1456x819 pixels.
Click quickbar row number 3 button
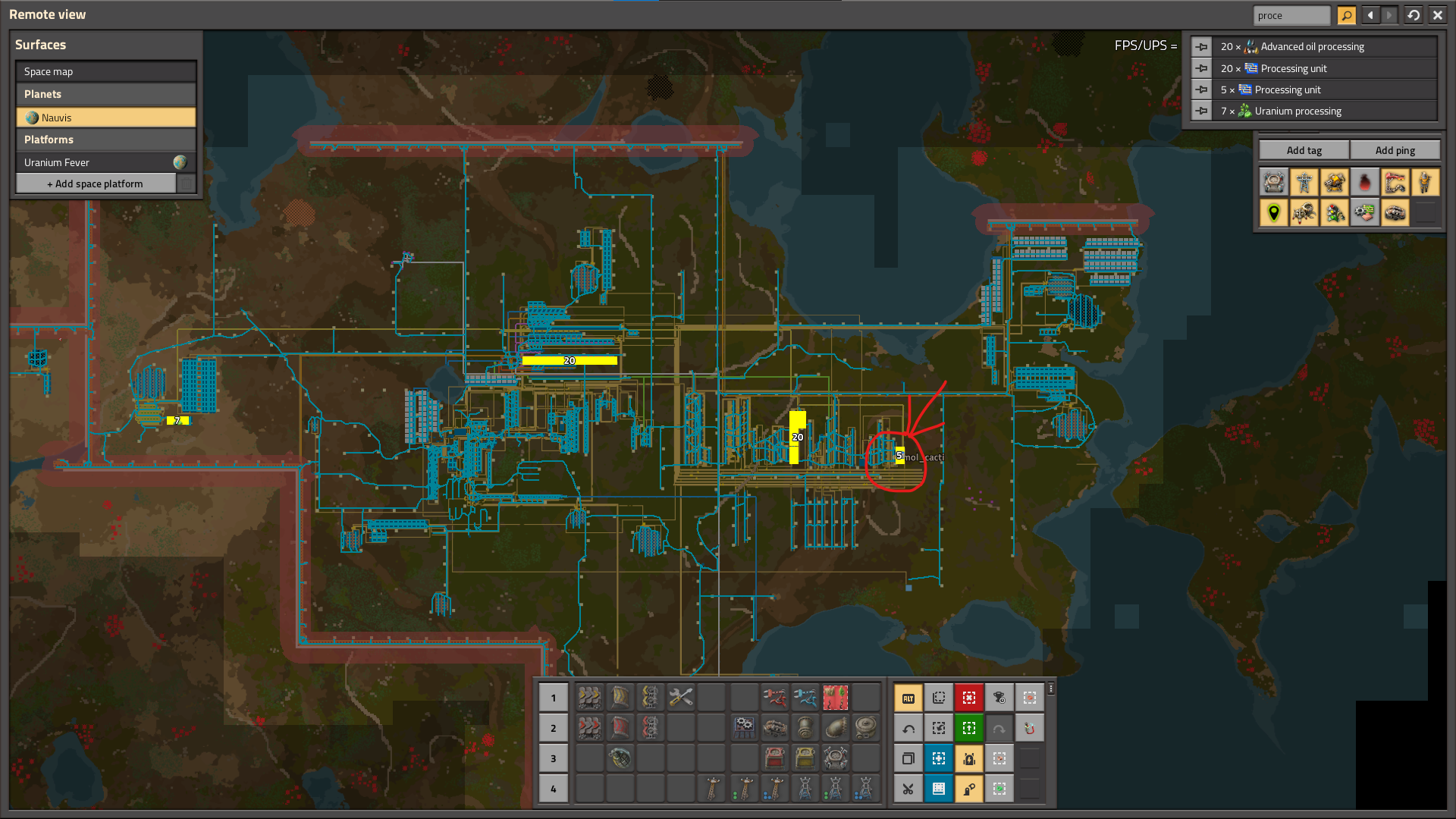point(554,758)
